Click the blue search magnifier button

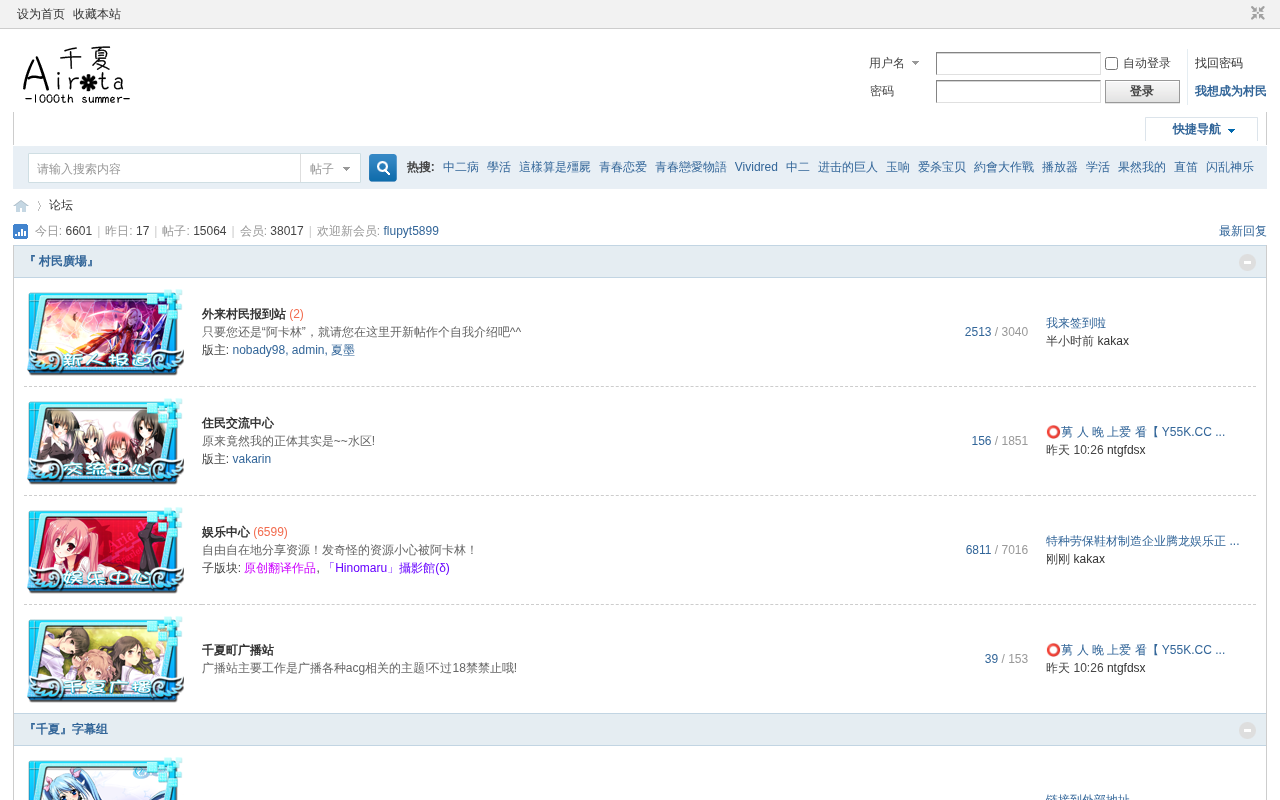tap(383, 168)
